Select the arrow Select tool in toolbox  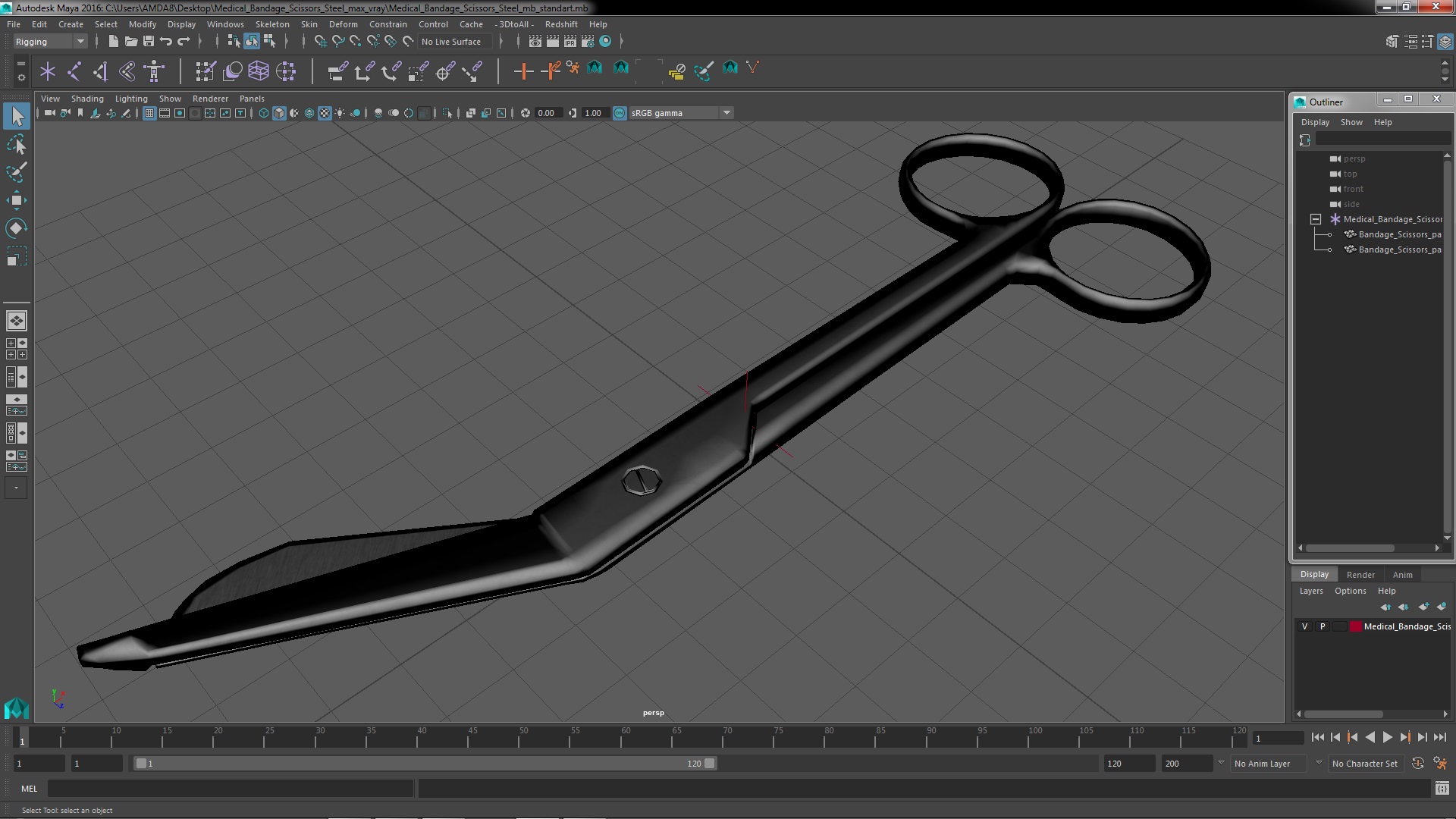17,116
